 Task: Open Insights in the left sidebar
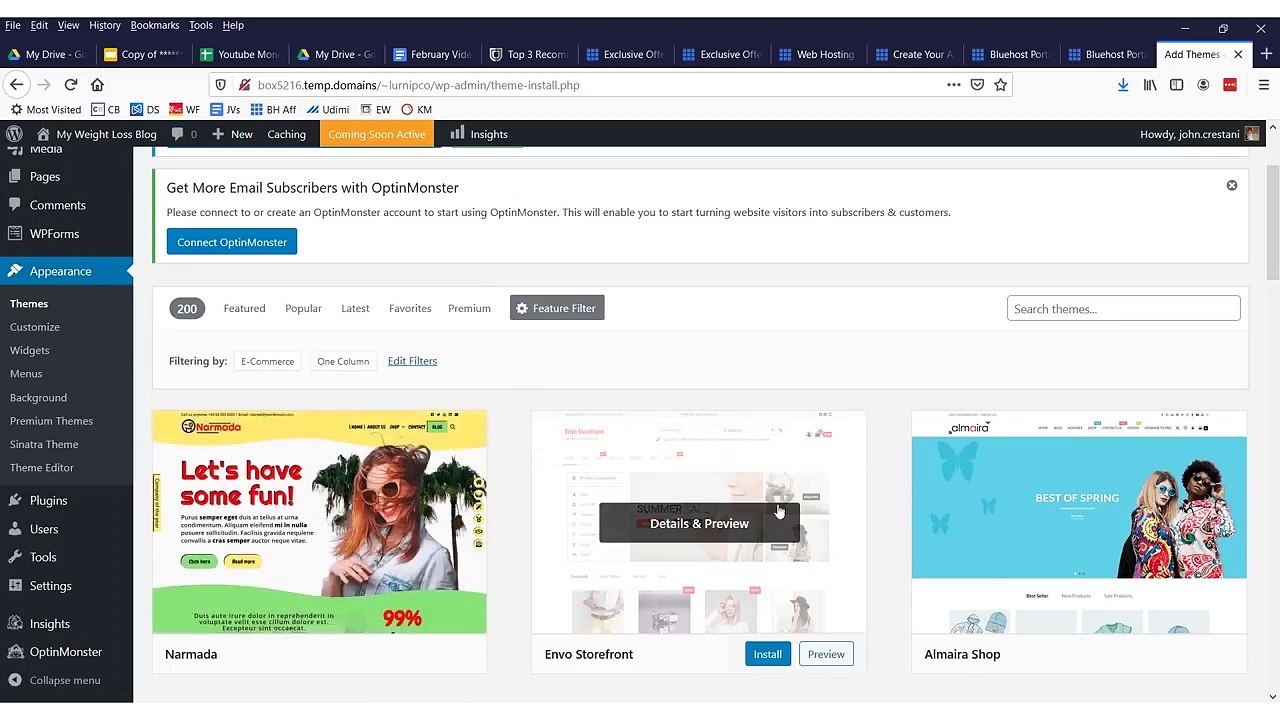(x=49, y=624)
